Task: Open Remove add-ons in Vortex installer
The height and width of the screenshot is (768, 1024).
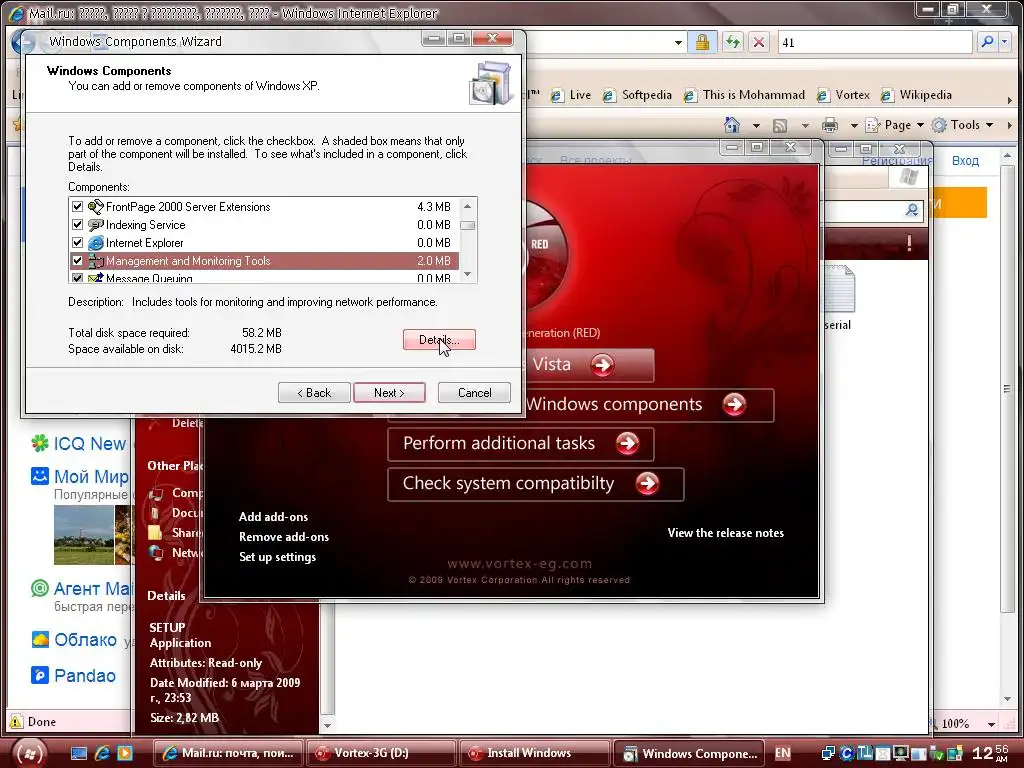Action: [283, 537]
